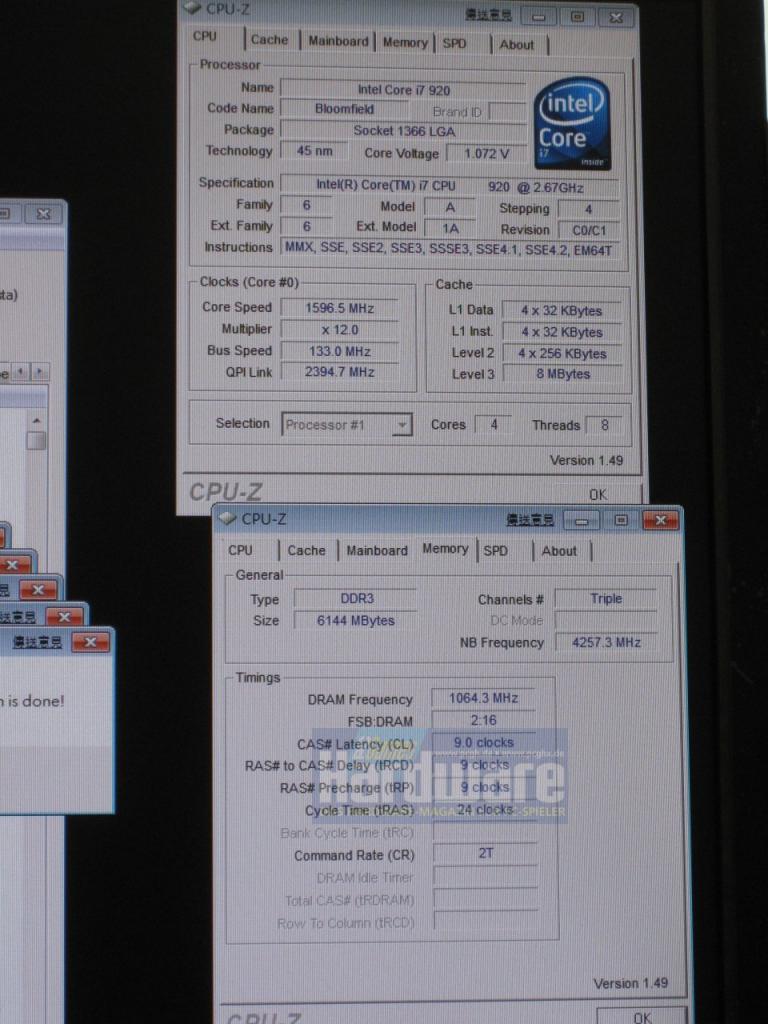Maximize the lower CPU-Z Memory window

click(x=620, y=520)
